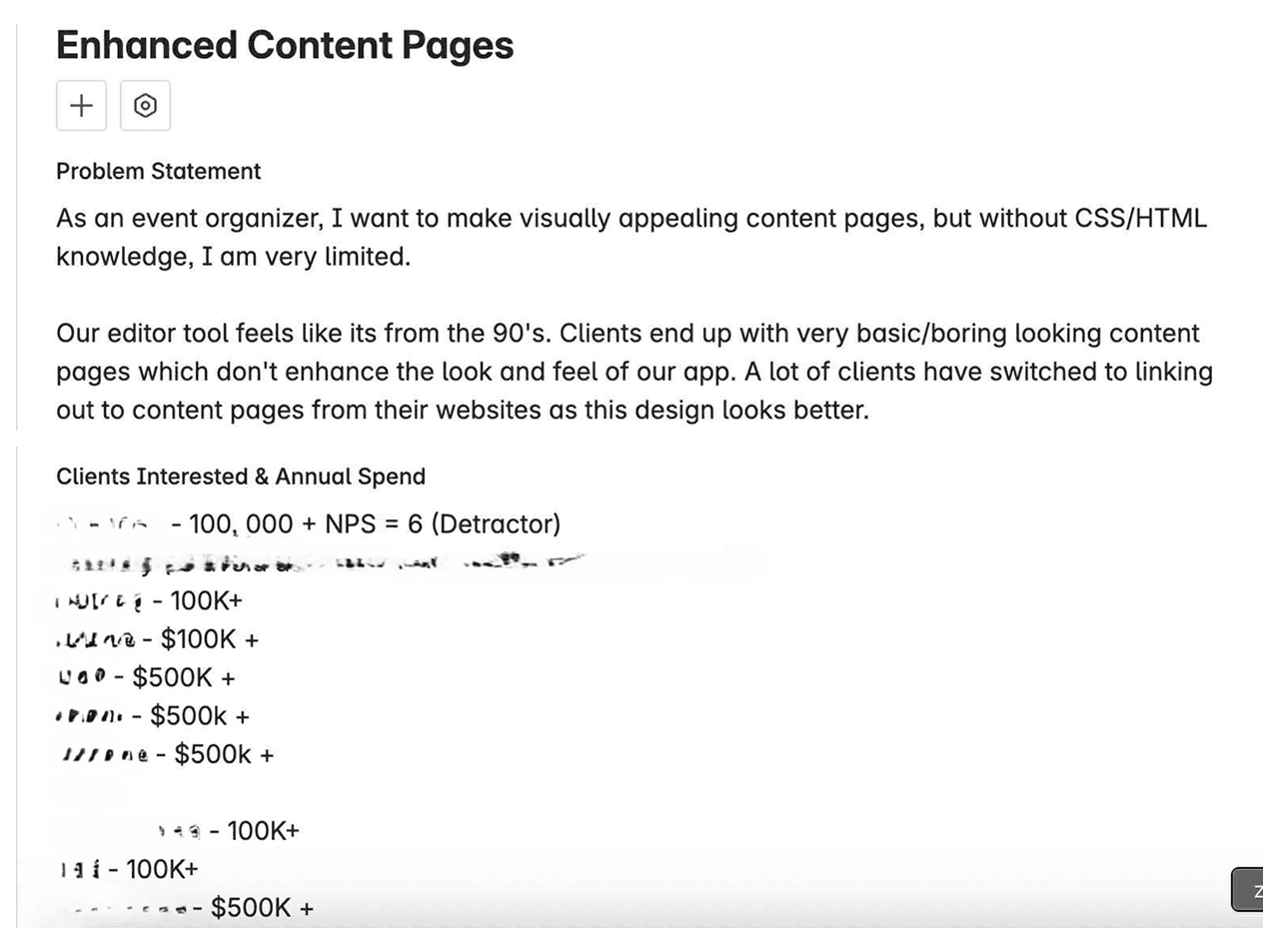Select the 'Problem Statement' heading
The height and width of the screenshot is (952, 1279).
tap(158, 171)
